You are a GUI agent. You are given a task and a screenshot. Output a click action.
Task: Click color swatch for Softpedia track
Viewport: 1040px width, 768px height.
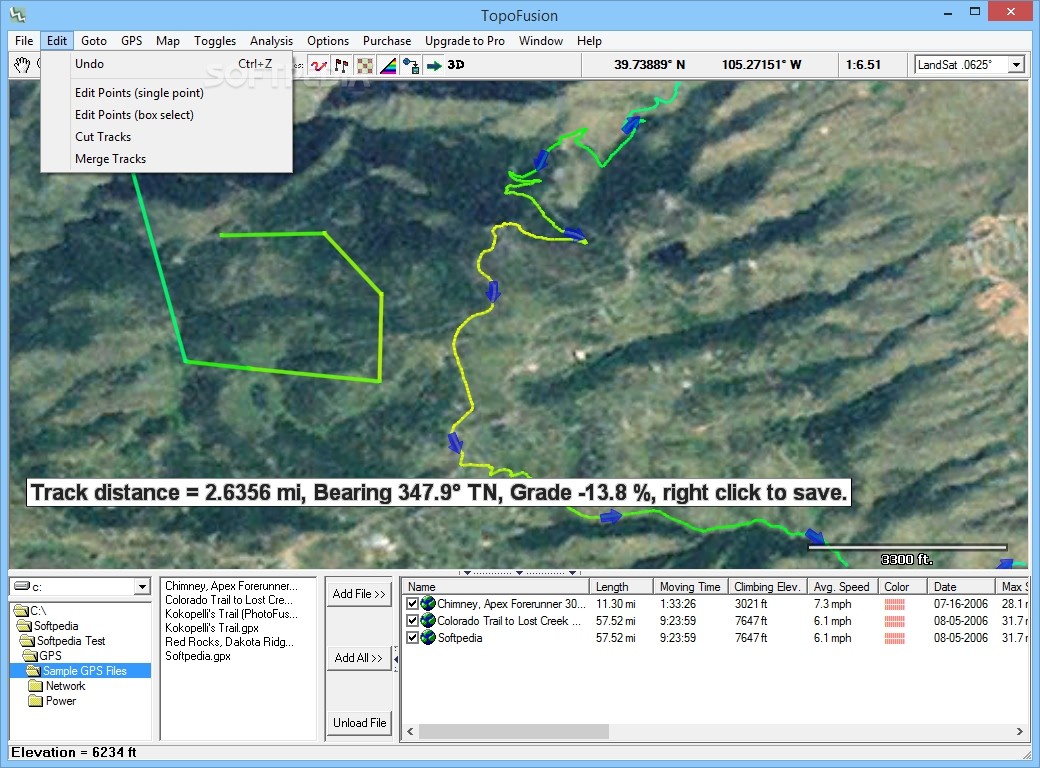point(894,638)
